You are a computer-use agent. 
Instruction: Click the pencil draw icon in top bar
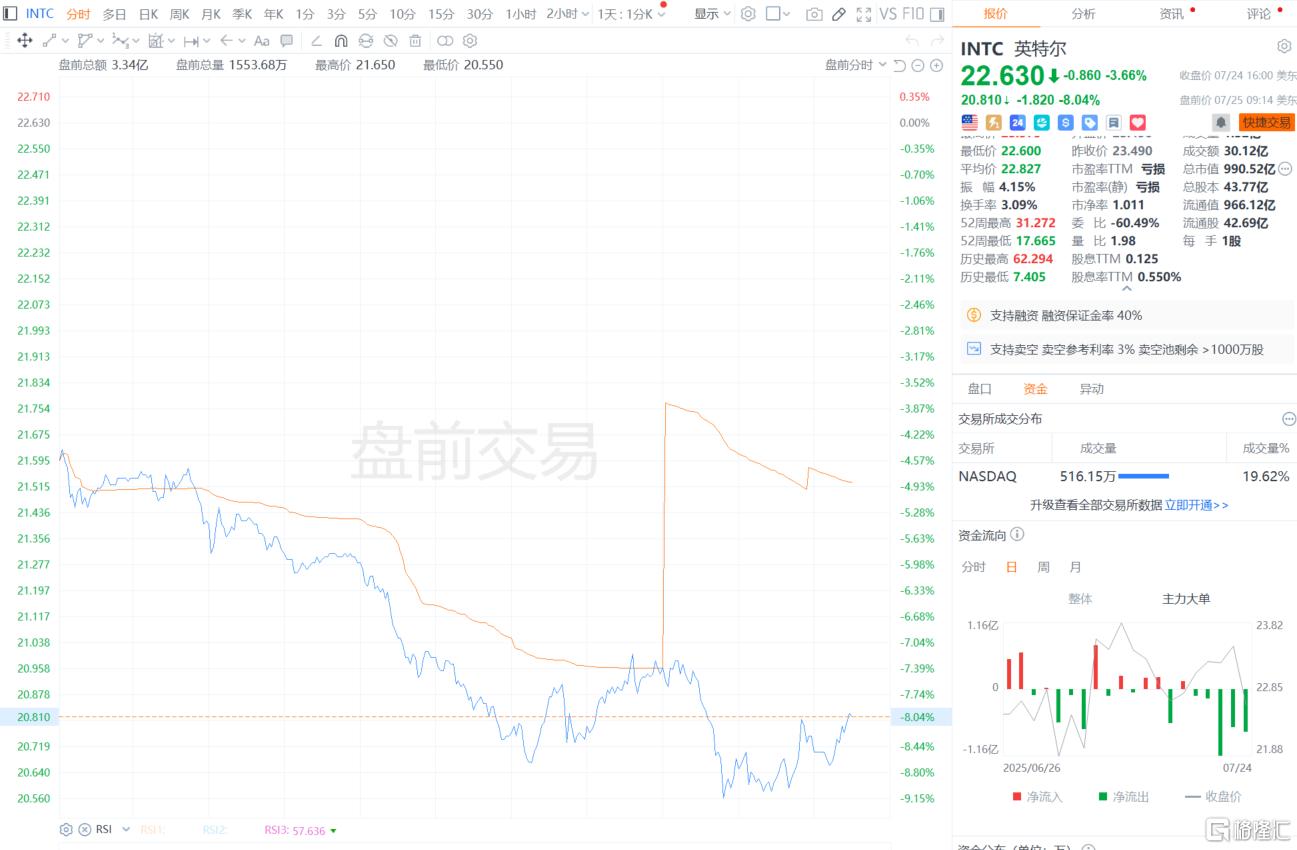click(838, 14)
